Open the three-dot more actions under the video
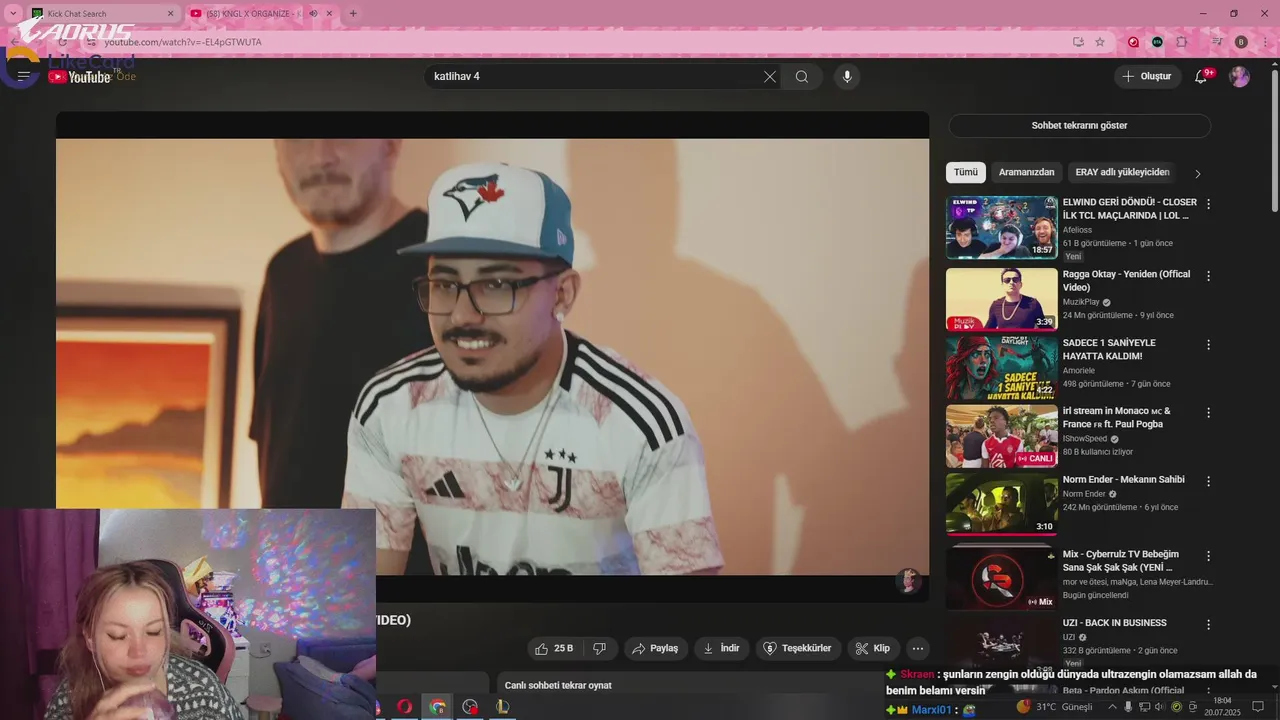Screen dimensions: 1280x720 [918, 648]
